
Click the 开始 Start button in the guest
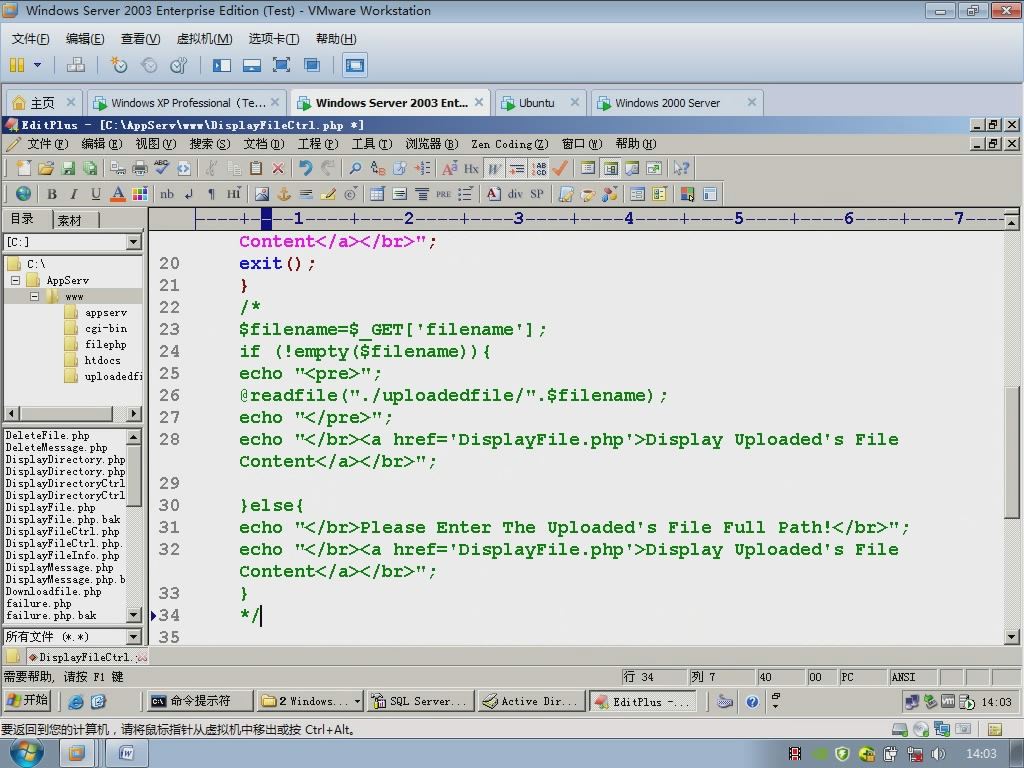(x=27, y=701)
